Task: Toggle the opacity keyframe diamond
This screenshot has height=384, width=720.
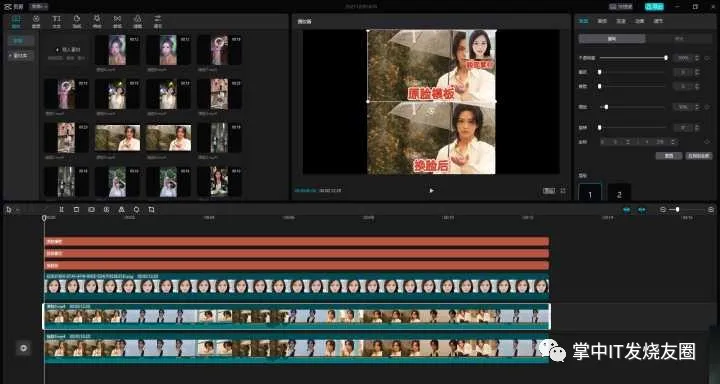Action: click(707, 58)
